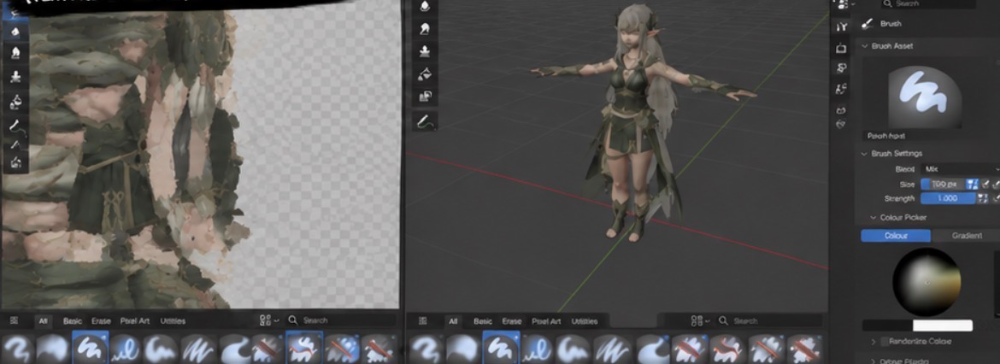Screen dimensions: 1000x364
Task: Switch to the Pixel Art tab in 3D viewport asset shelf
Action: pyautogui.click(x=546, y=321)
